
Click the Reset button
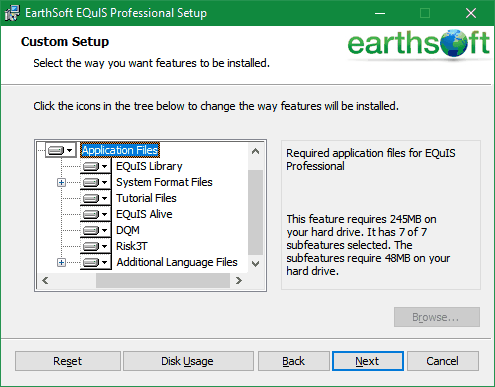click(68, 361)
